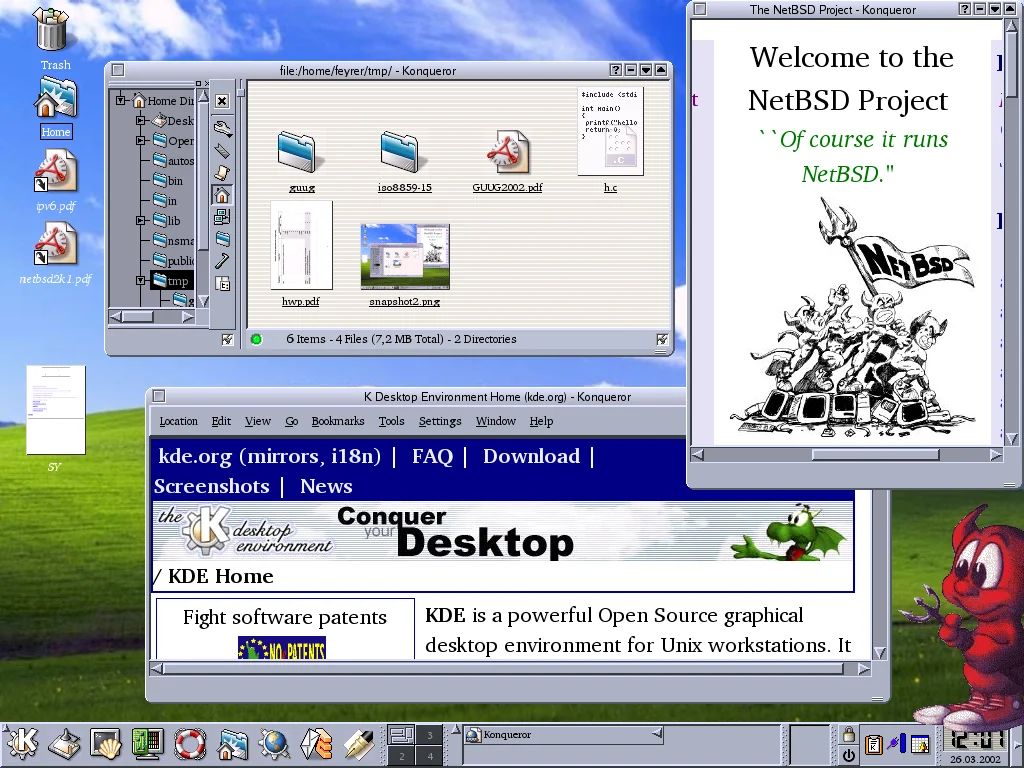The image size is (1024, 768).
Task: Follow the Screenshots link
Action: [212, 486]
